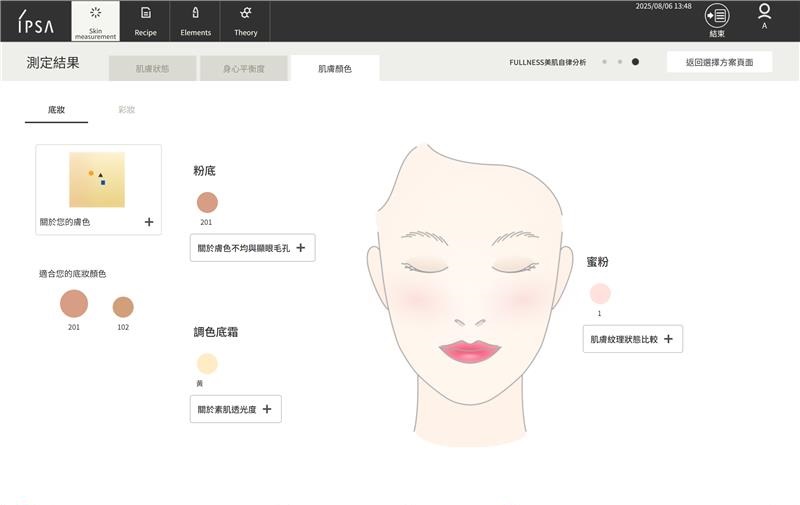Screen dimensions: 800x505
Task: Click 返回選擇方案頁面 button
Action: (719, 62)
